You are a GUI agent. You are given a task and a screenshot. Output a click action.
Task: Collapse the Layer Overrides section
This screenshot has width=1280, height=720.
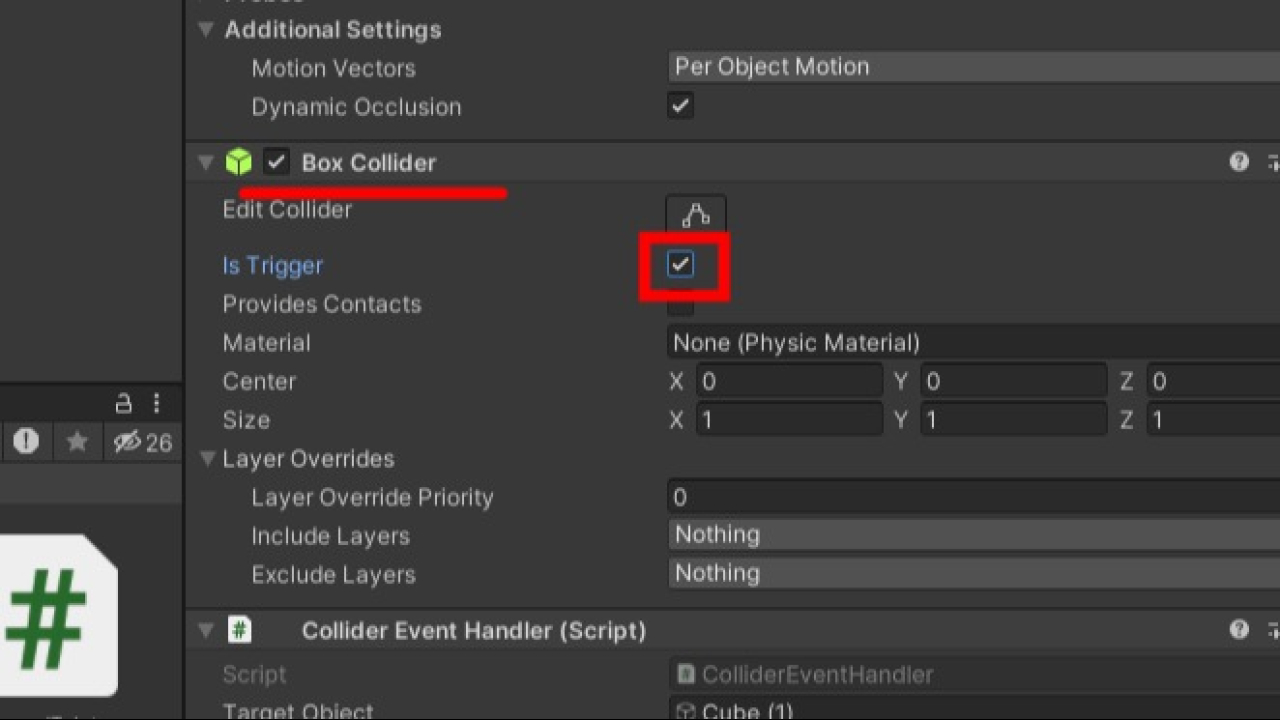(207, 459)
